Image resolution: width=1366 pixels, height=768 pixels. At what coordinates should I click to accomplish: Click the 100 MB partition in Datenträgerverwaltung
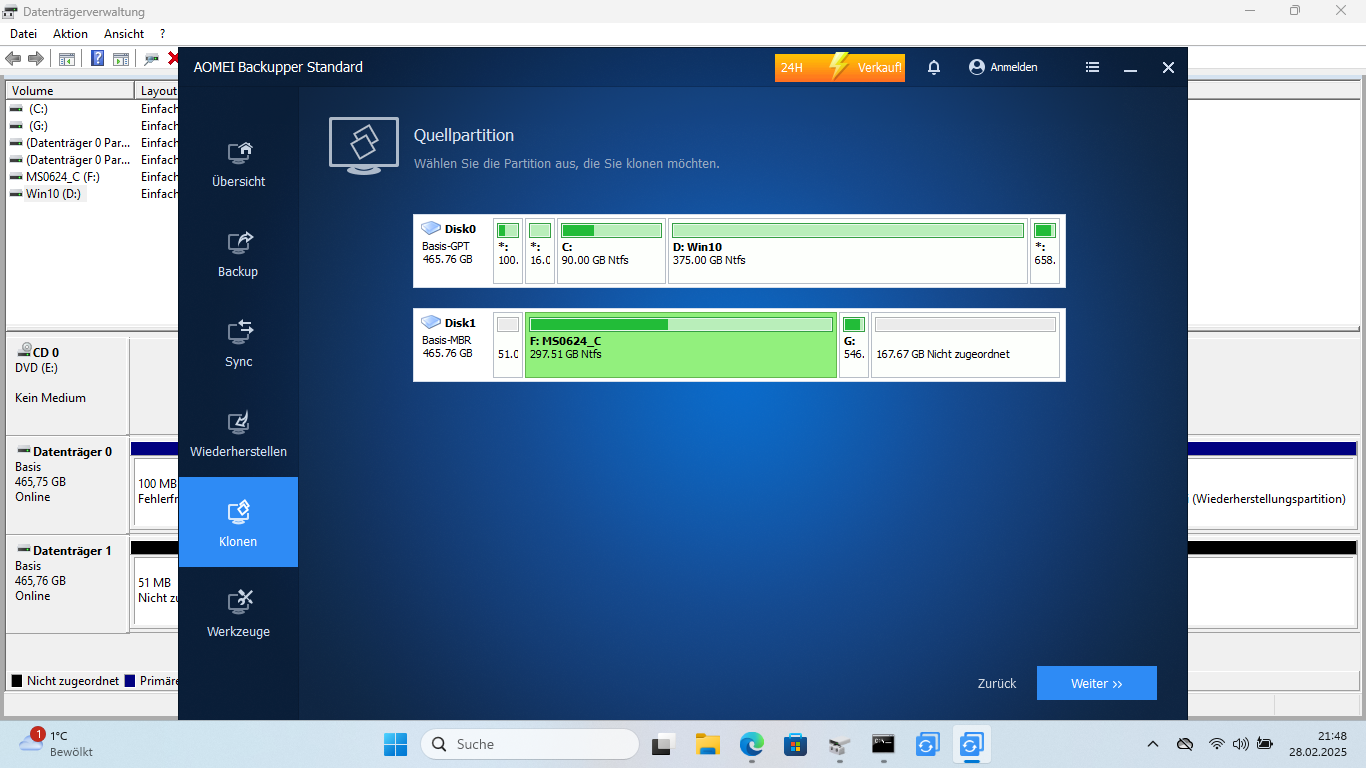click(155, 491)
